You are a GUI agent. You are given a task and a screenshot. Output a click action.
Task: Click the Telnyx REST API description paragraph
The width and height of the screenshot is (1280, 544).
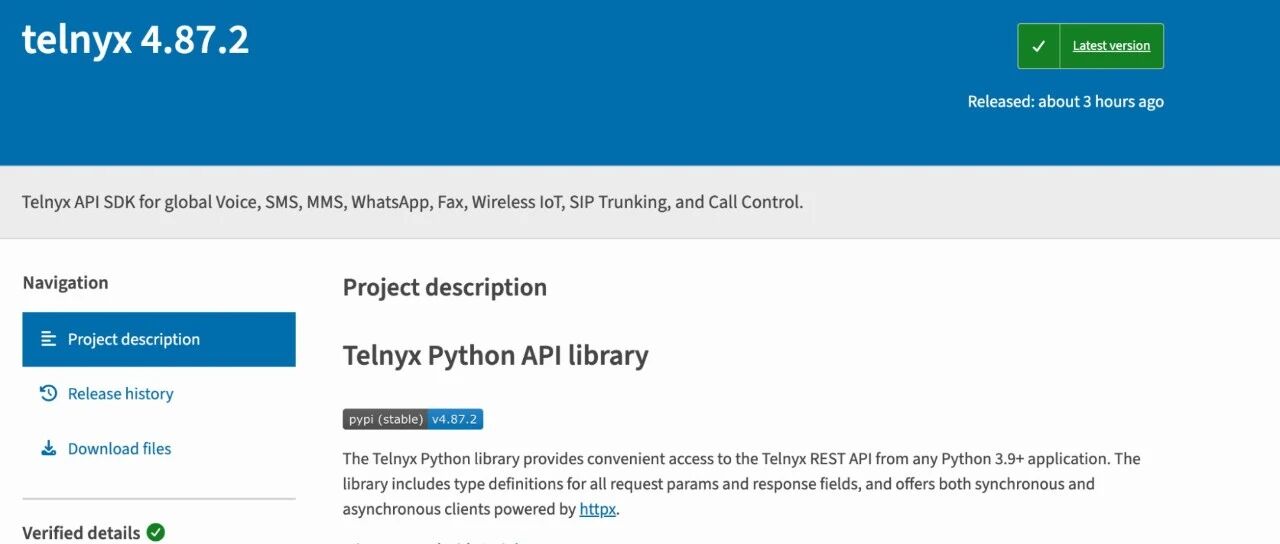[742, 484]
